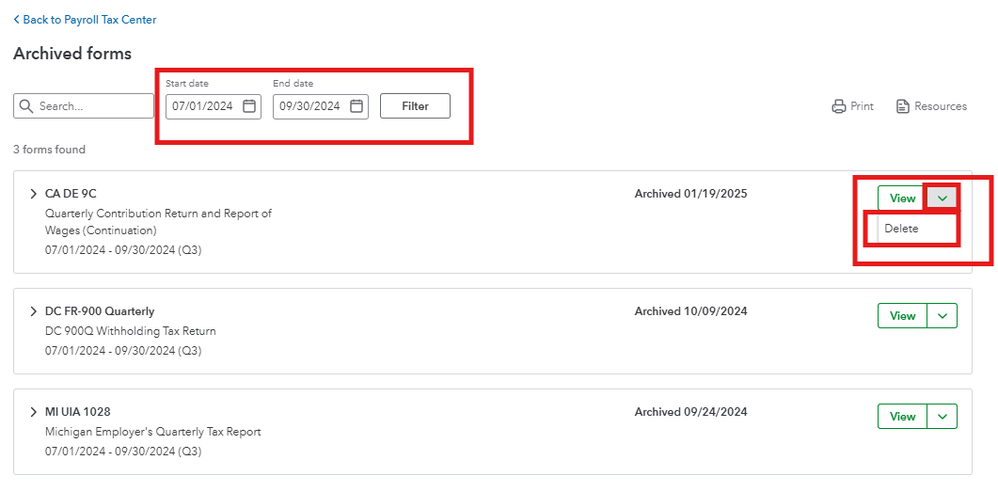
Task: Expand the DC FR-900 Quarterly form row
Action: [33, 312]
